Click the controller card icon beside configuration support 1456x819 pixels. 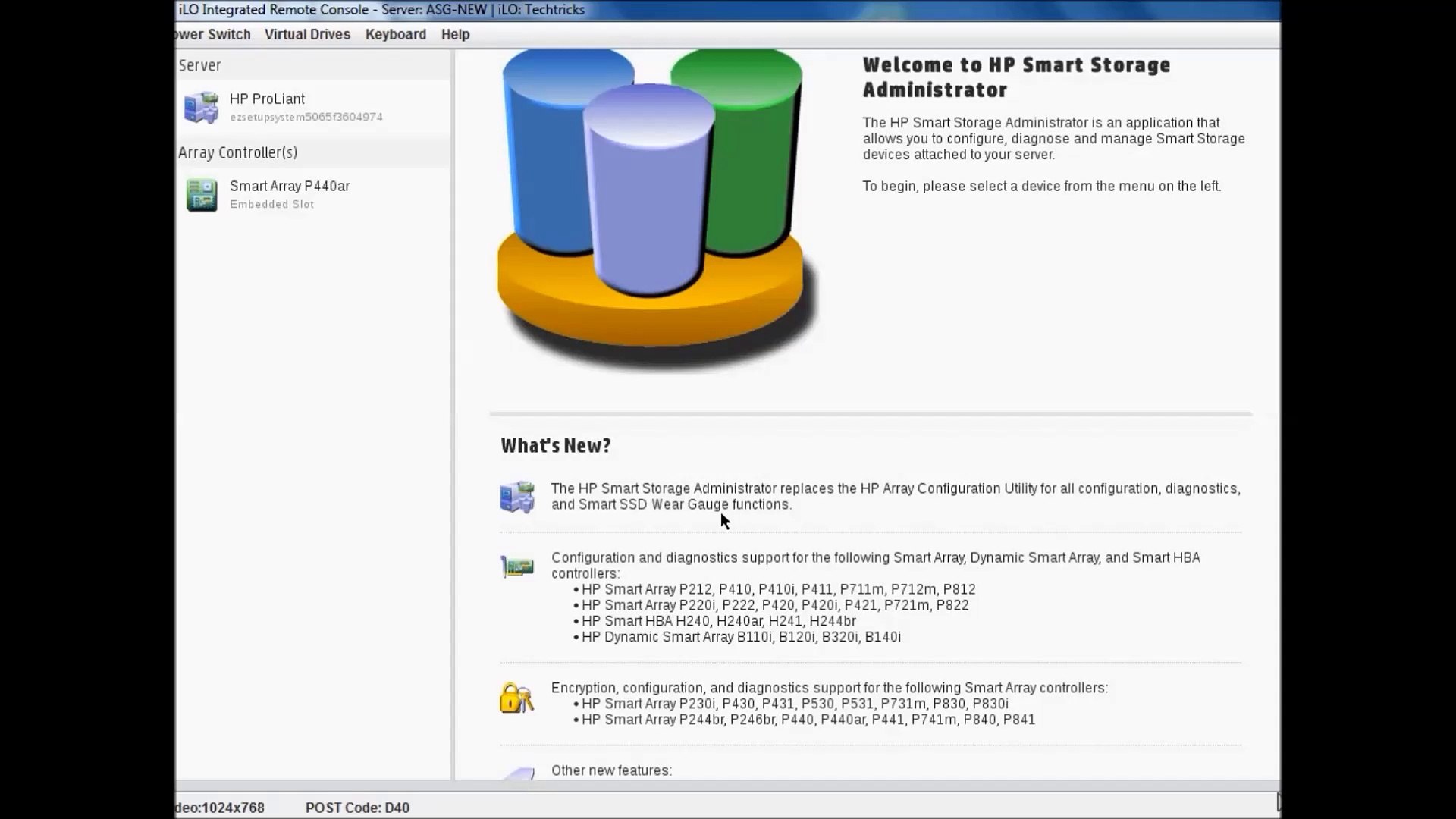coord(518,566)
